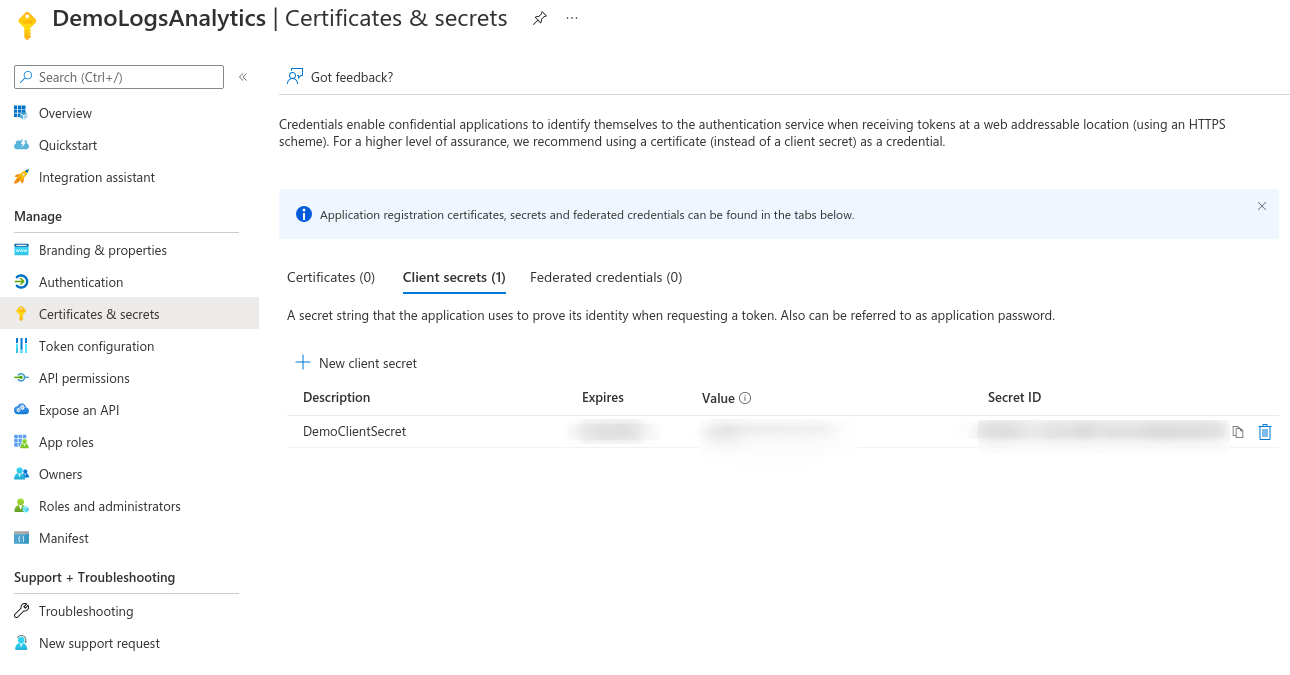Switch to the Certificates tab

330,277
